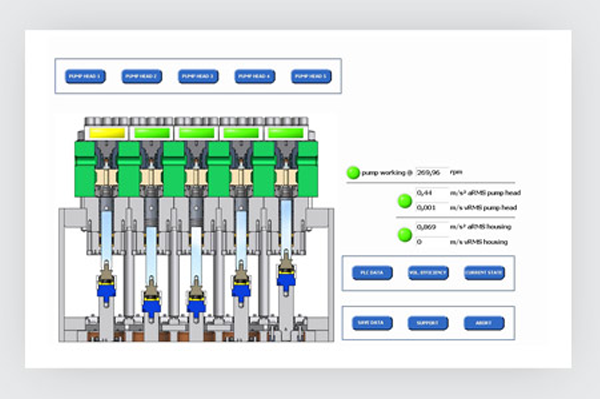This screenshot has height=400, width=600.
Task: Select the PUMP HEAD 1 button
Action: 85,76
